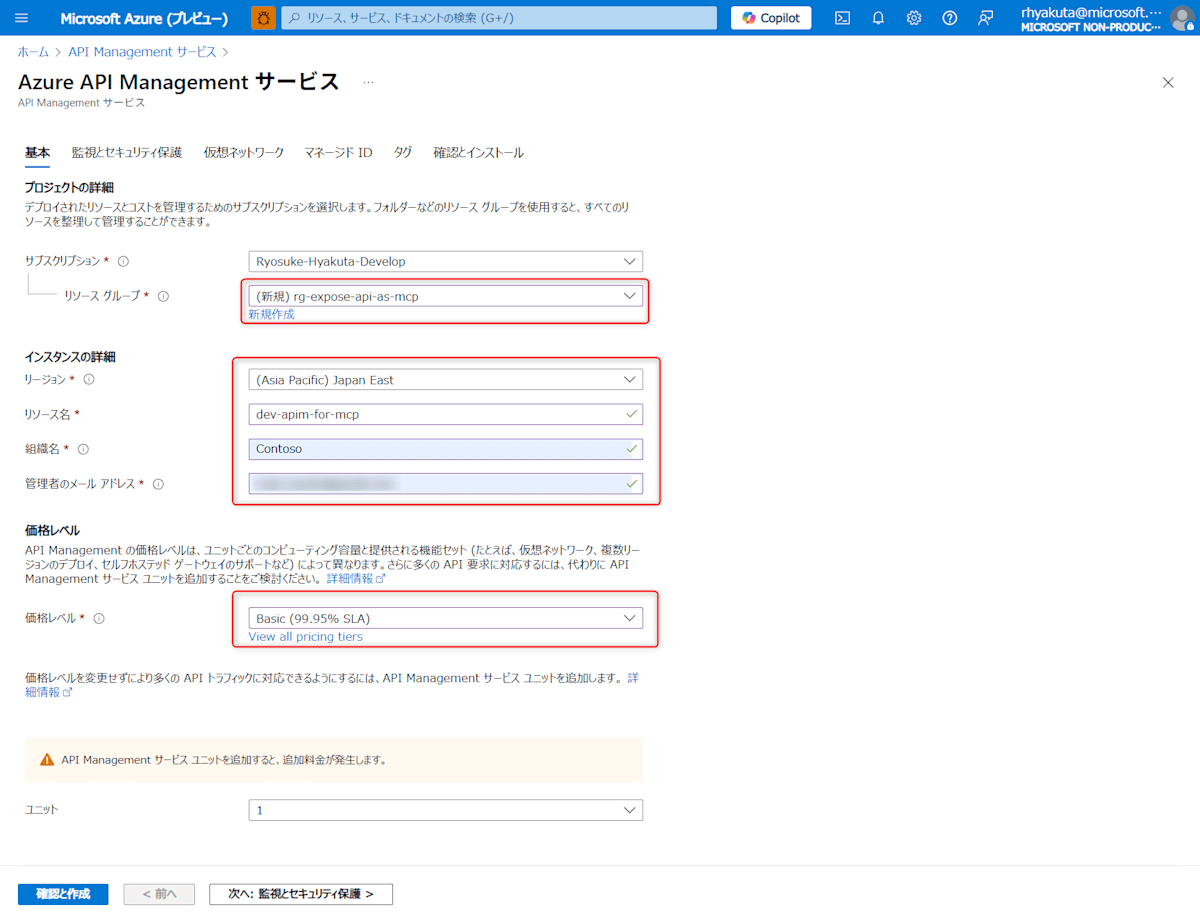
Task: Click the 管理者のメール アドレス field
Action: click(446, 484)
